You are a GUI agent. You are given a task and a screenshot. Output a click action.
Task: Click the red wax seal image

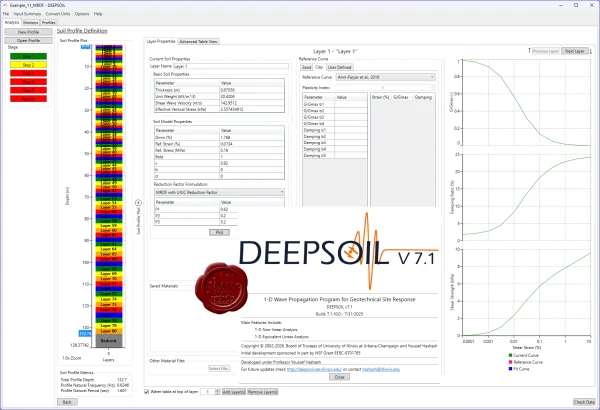(221, 288)
